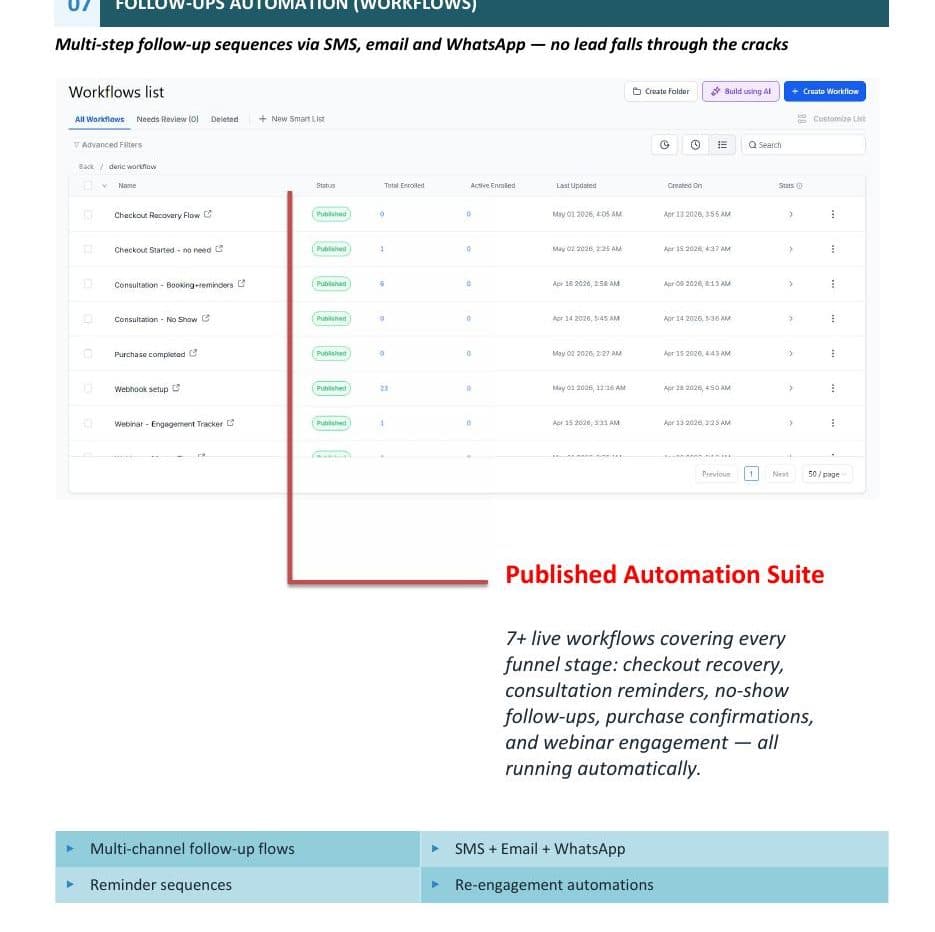Click the Active Enrolled column header
Screen dimensions: 935x932
(493, 186)
